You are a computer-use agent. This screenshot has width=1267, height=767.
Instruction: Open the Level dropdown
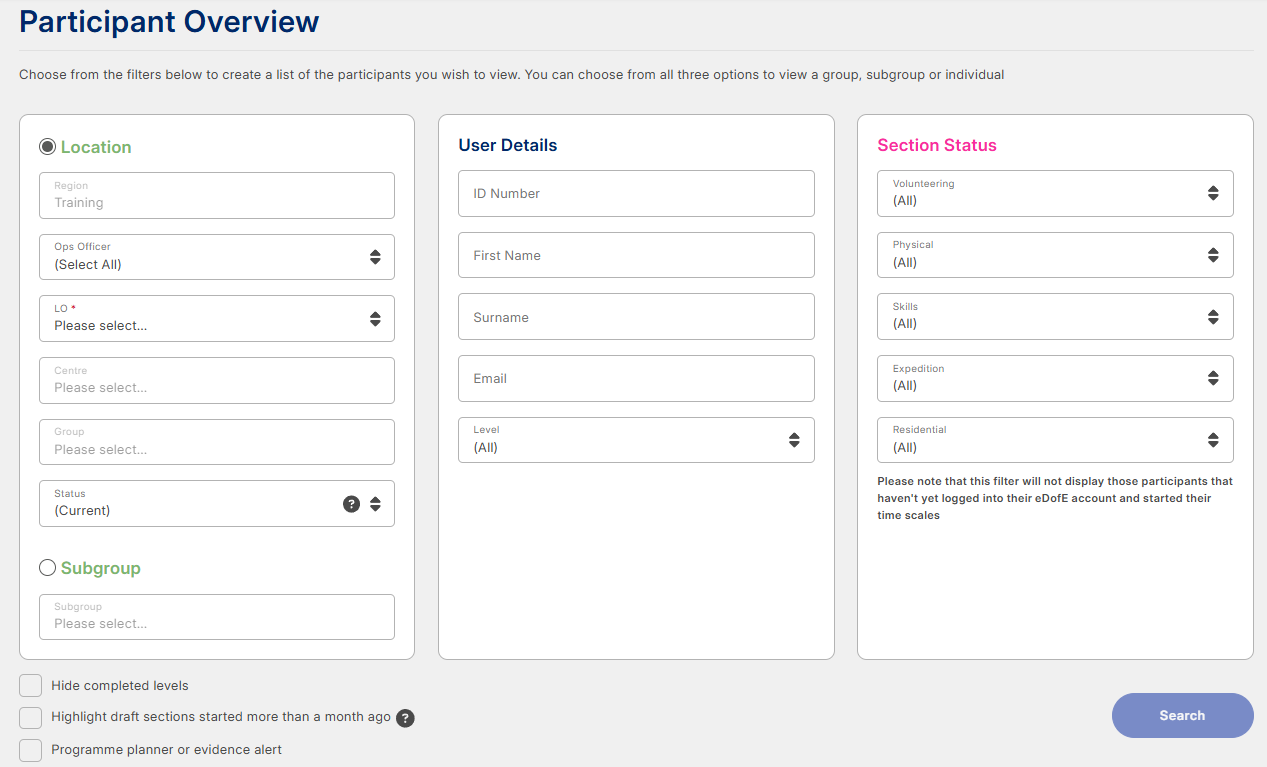[x=636, y=440]
